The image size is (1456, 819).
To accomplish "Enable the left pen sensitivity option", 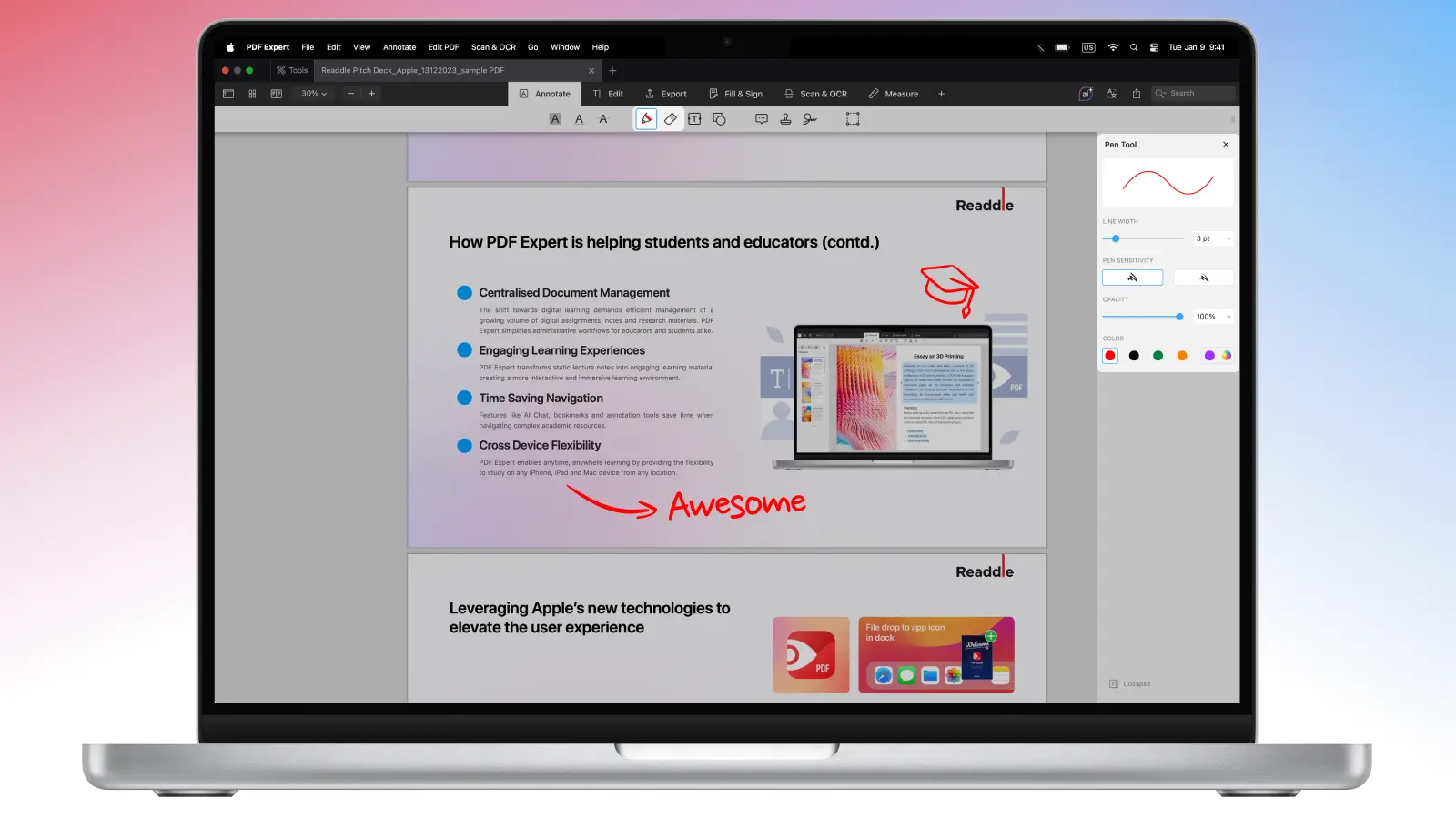I will pyautogui.click(x=1132, y=278).
